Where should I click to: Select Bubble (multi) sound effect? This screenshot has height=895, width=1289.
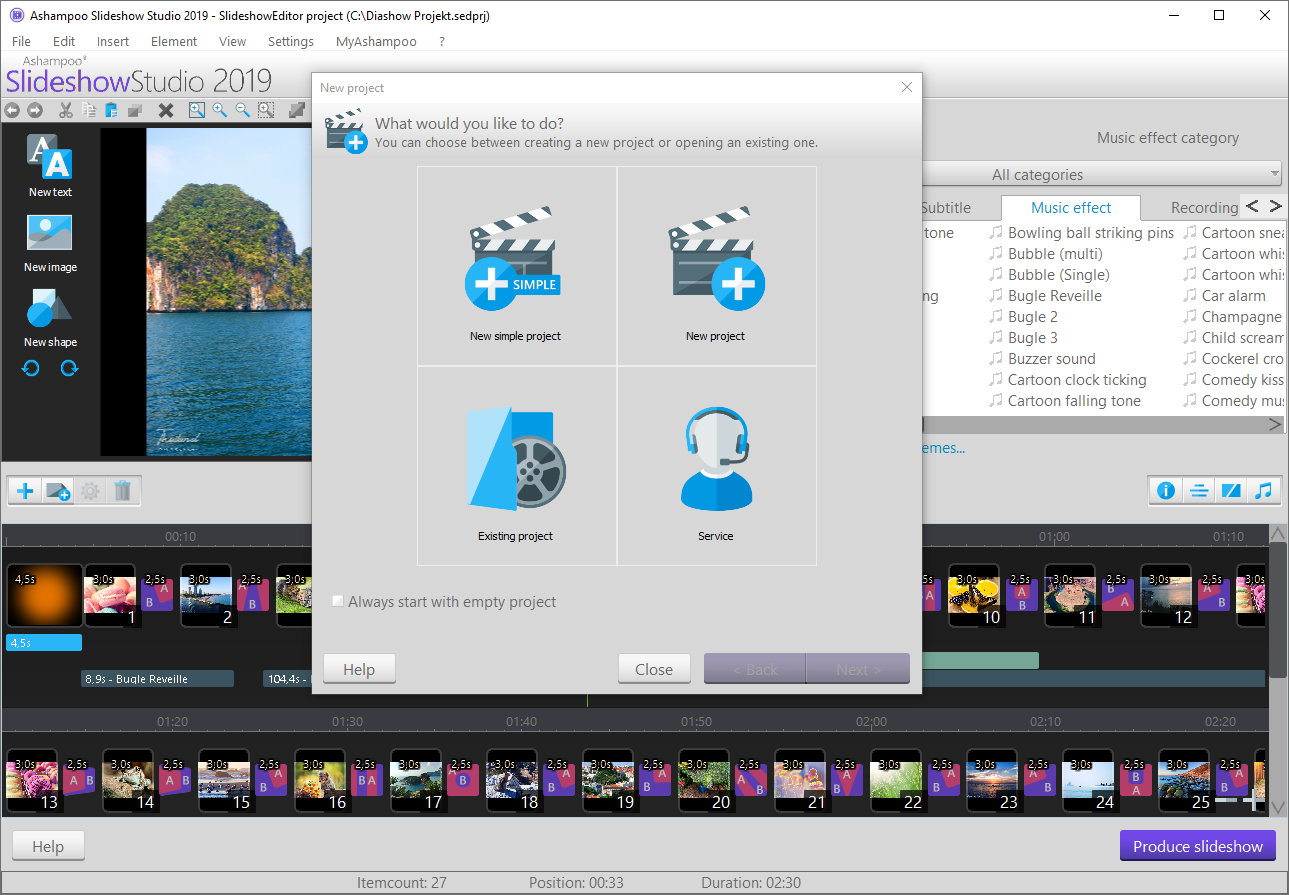1046,253
